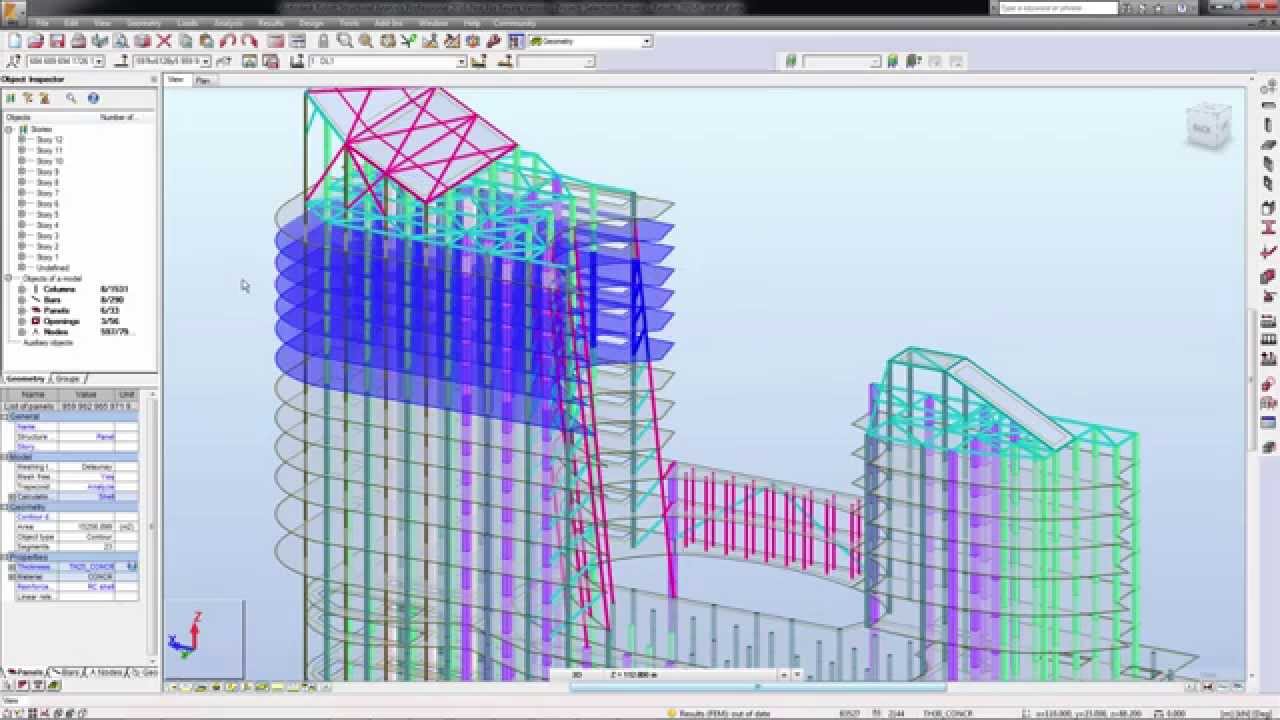Click the New document icon
Screen dimensions: 1280x720
click(x=14, y=41)
